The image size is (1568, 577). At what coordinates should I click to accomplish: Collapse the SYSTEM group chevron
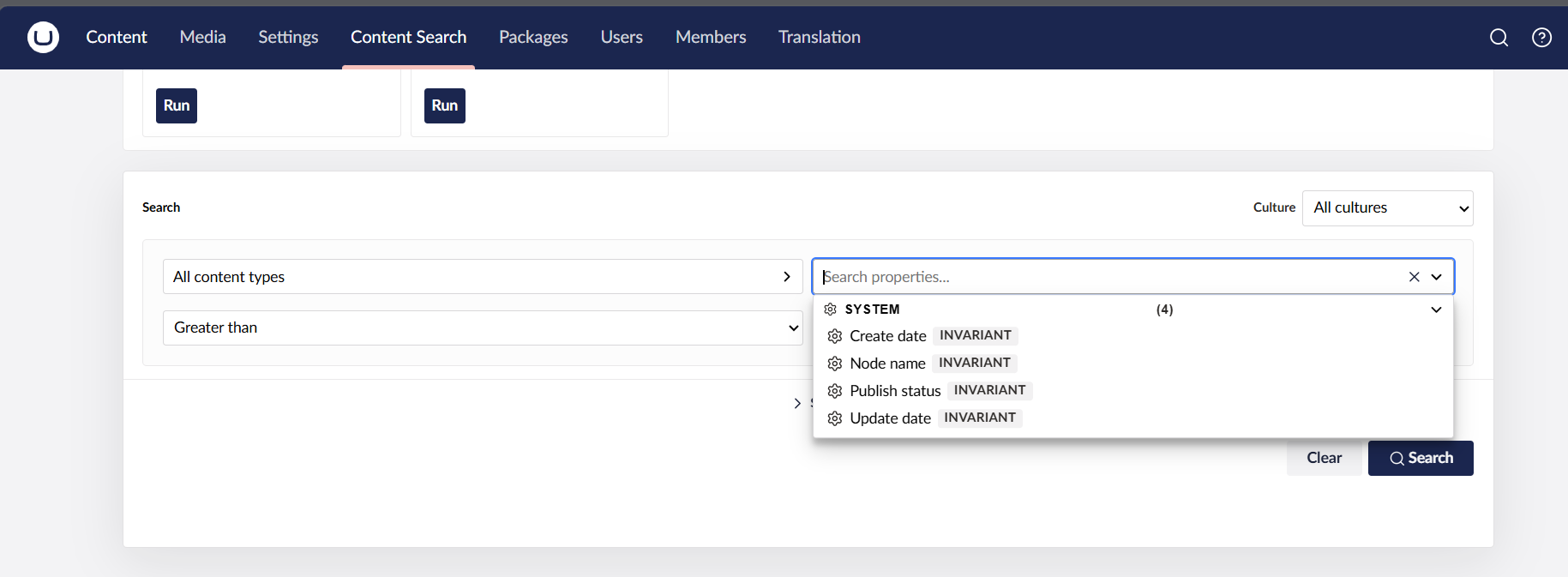[x=1436, y=310]
